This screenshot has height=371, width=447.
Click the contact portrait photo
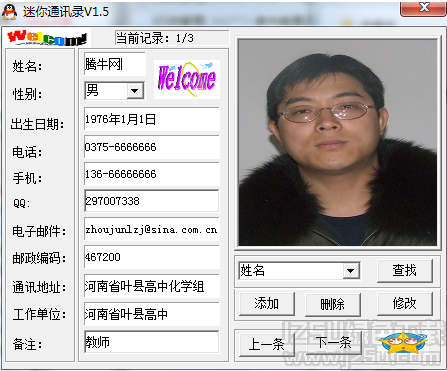click(x=337, y=143)
